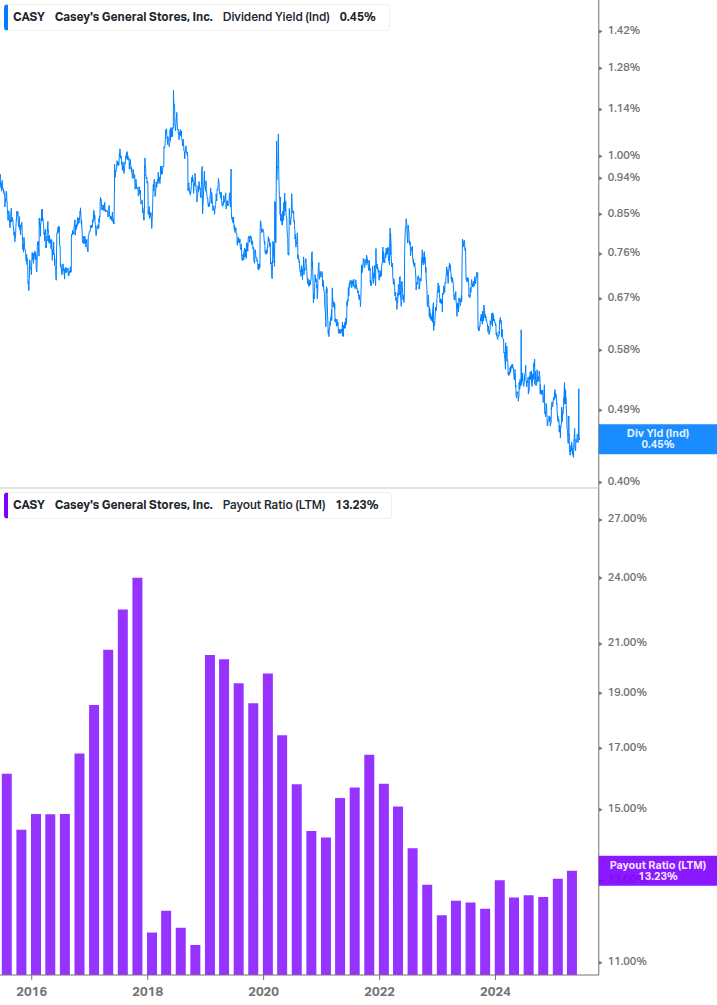Image resolution: width=717 pixels, height=1005 pixels.
Task: Click the 0.40% dividend yield axis label
Action: [623, 481]
